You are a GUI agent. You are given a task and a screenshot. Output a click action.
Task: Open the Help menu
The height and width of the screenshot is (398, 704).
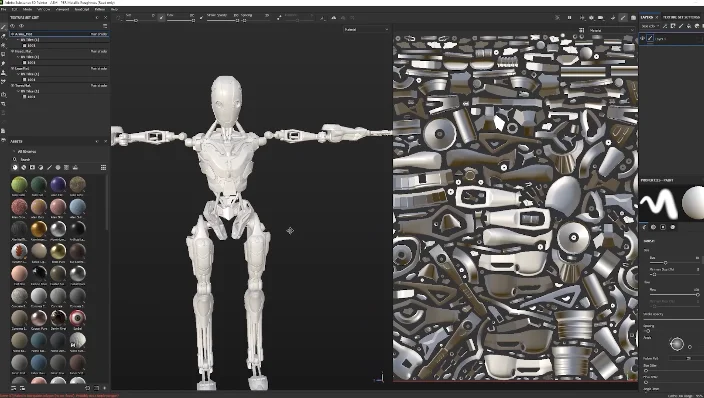(114, 9)
